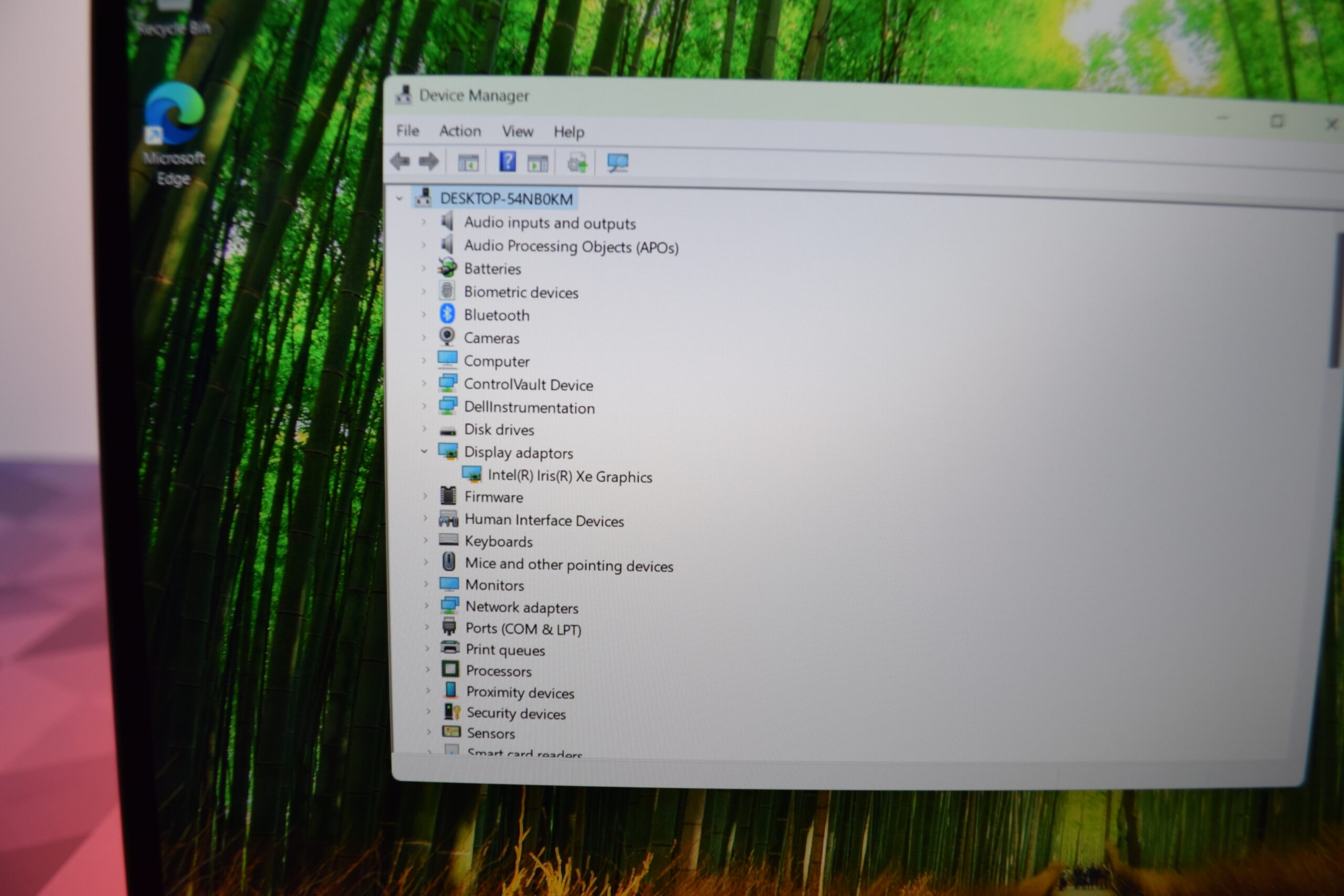Select the DellInstrumentation label
Viewport: 1344px width, 896px height.
coord(529,407)
